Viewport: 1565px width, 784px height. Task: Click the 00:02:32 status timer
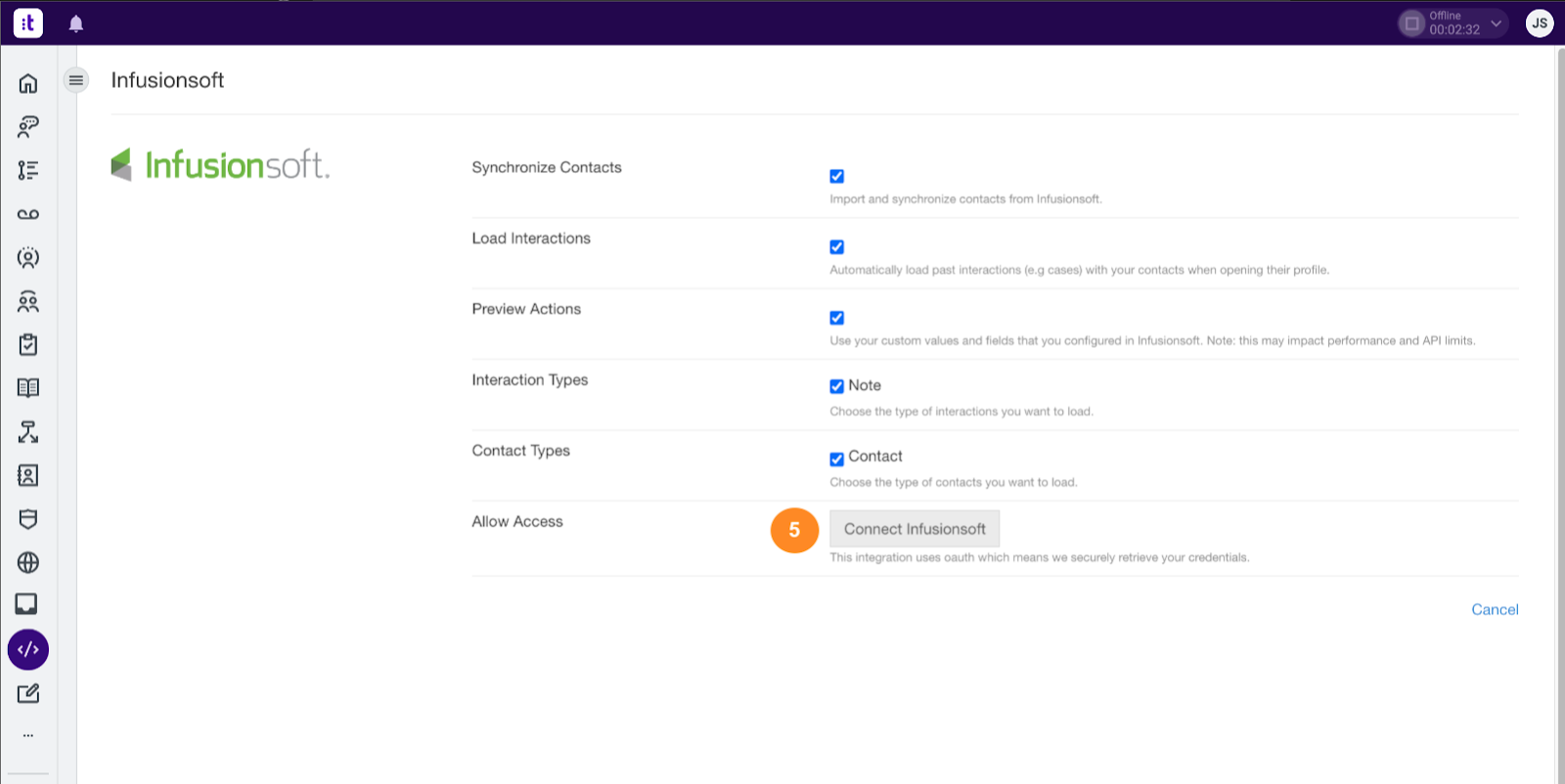(x=1454, y=29)
